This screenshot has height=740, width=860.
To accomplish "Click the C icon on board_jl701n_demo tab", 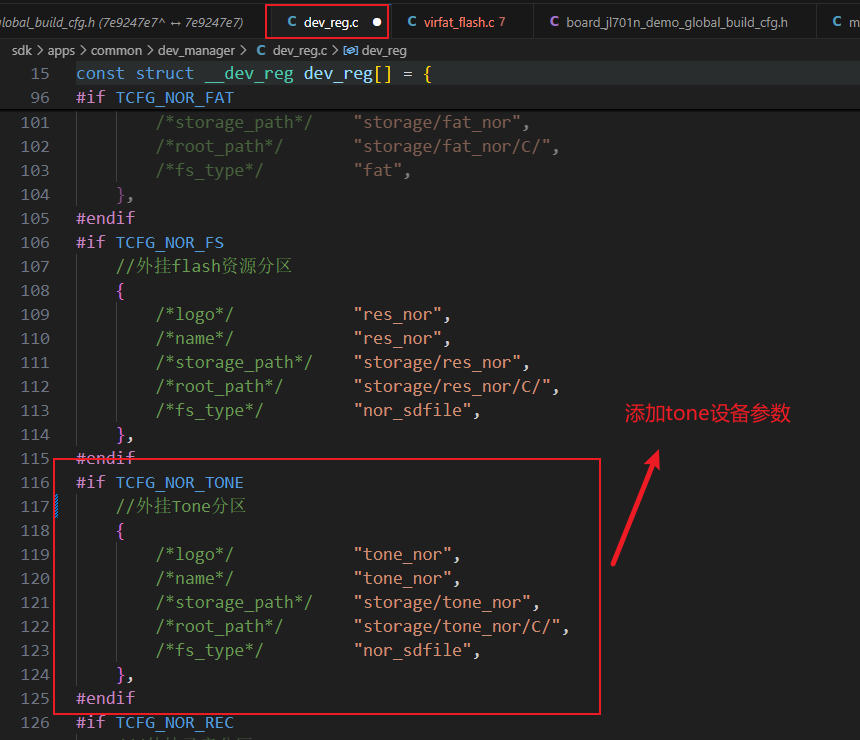I will (x=555, y=21).
